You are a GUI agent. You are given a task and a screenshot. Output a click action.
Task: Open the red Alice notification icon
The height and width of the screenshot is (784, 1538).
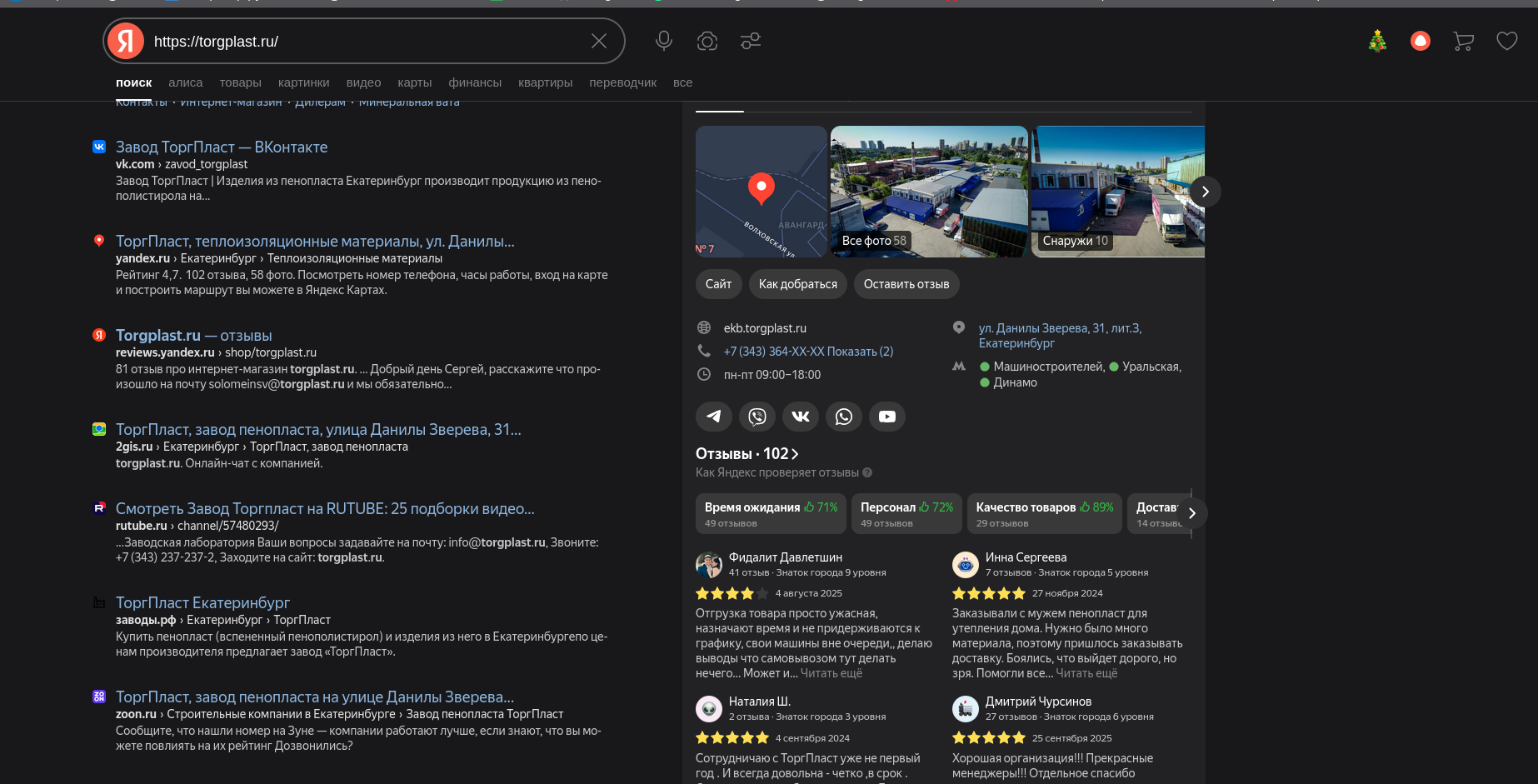(1421, 41)
